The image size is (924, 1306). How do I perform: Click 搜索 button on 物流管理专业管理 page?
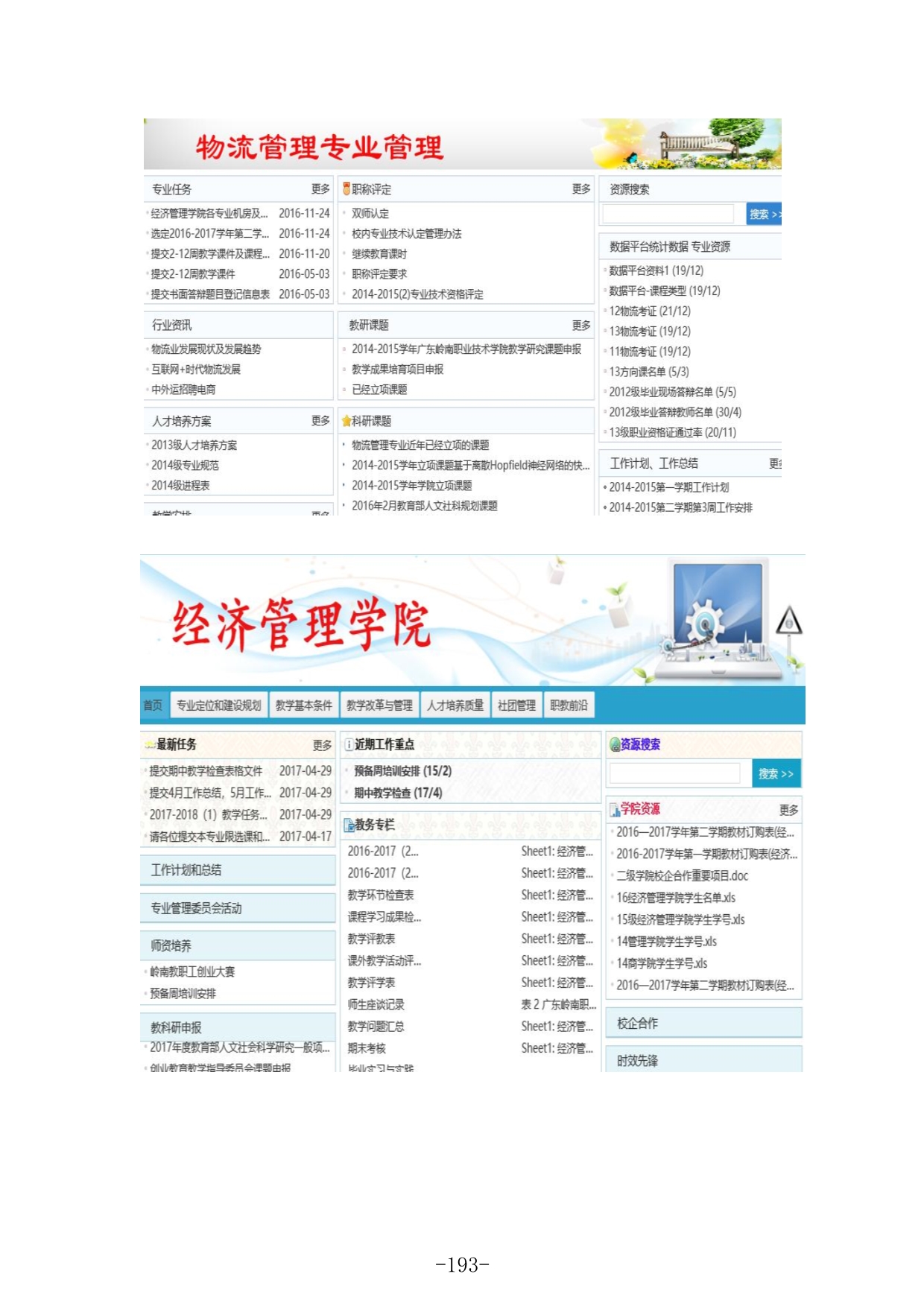coord(764,214)
